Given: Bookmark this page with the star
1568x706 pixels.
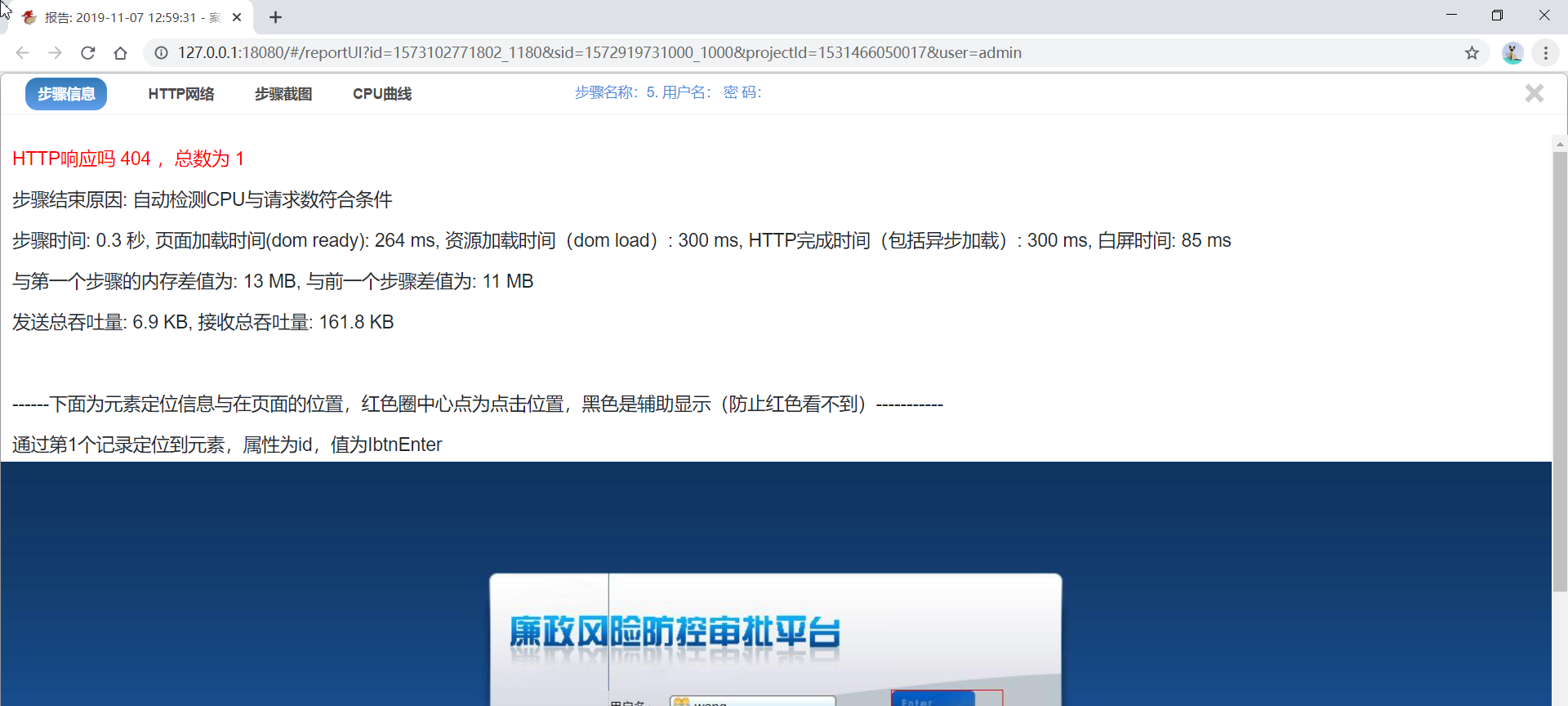Looking at the screenshot, I should tap(1472, 53).
